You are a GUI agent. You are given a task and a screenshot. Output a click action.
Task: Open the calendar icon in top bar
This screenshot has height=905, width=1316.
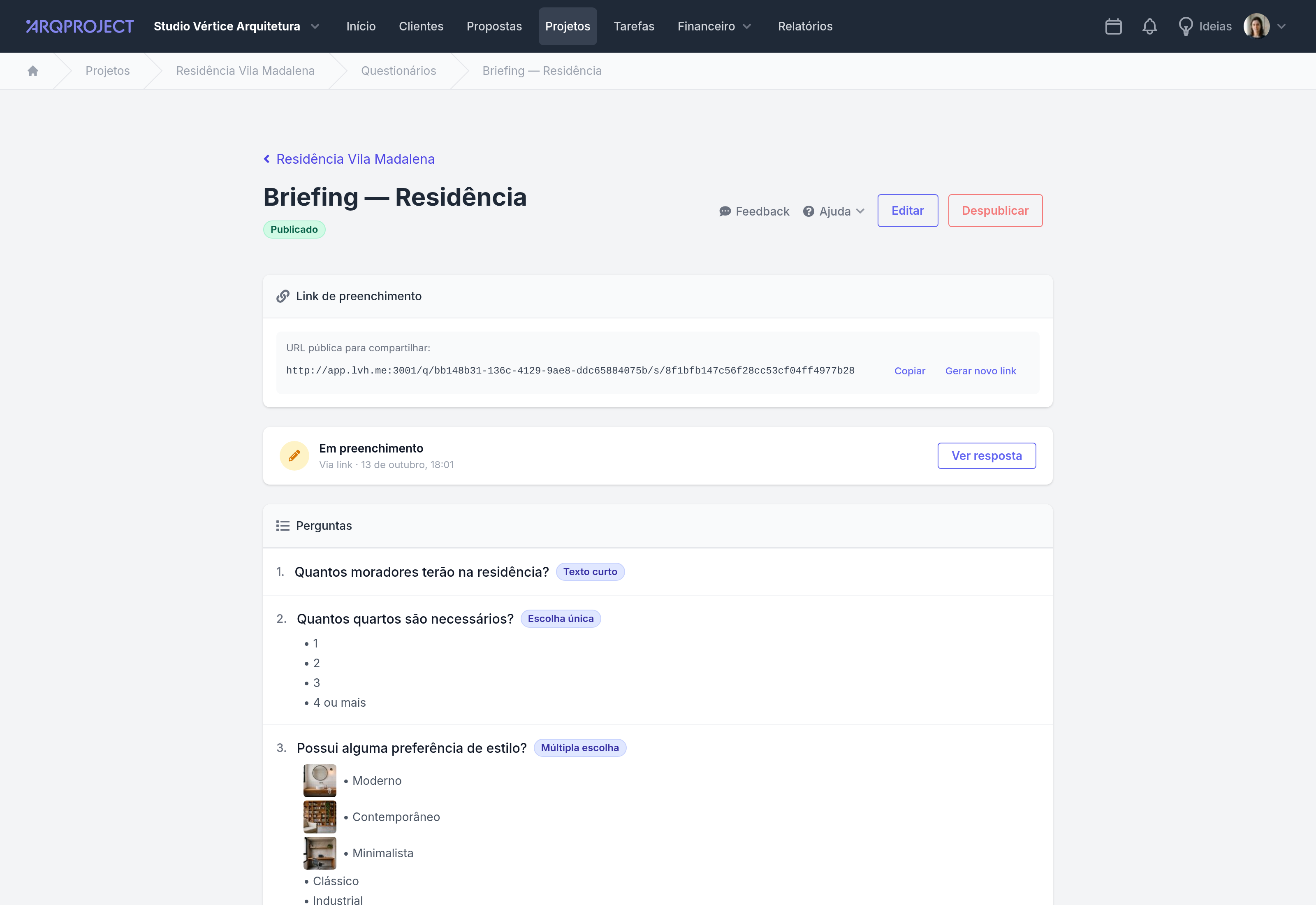pyautogui.click(x=1113, y=26)
